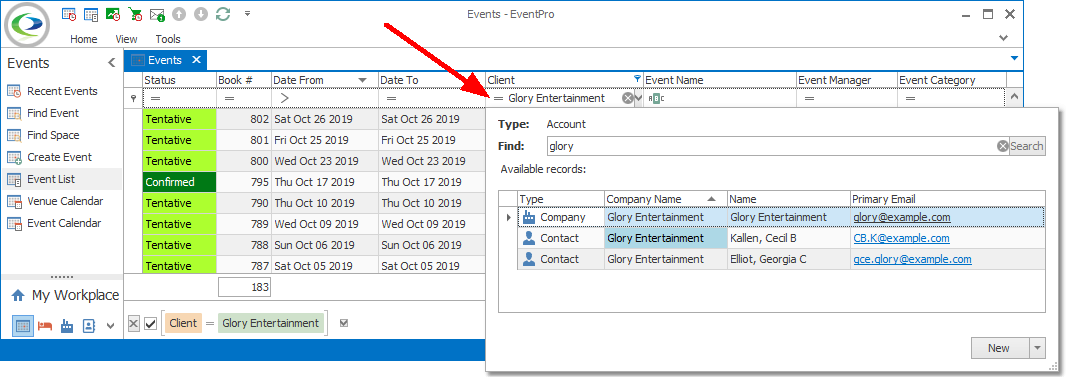This screenshot has height=379, width=1066.
Task: Open the CB.K@example.com email link
Action: click(901, 238)
